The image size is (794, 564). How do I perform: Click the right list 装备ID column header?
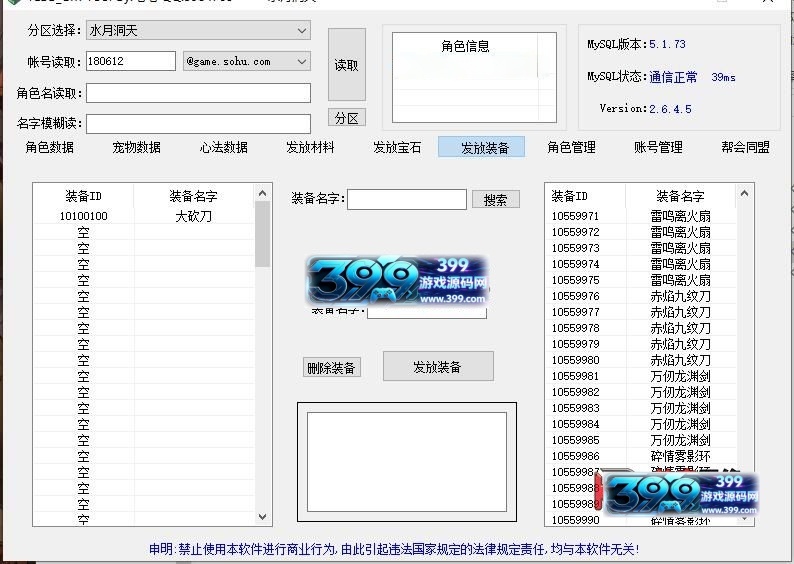pyautogui.click(x=586, y=196)
